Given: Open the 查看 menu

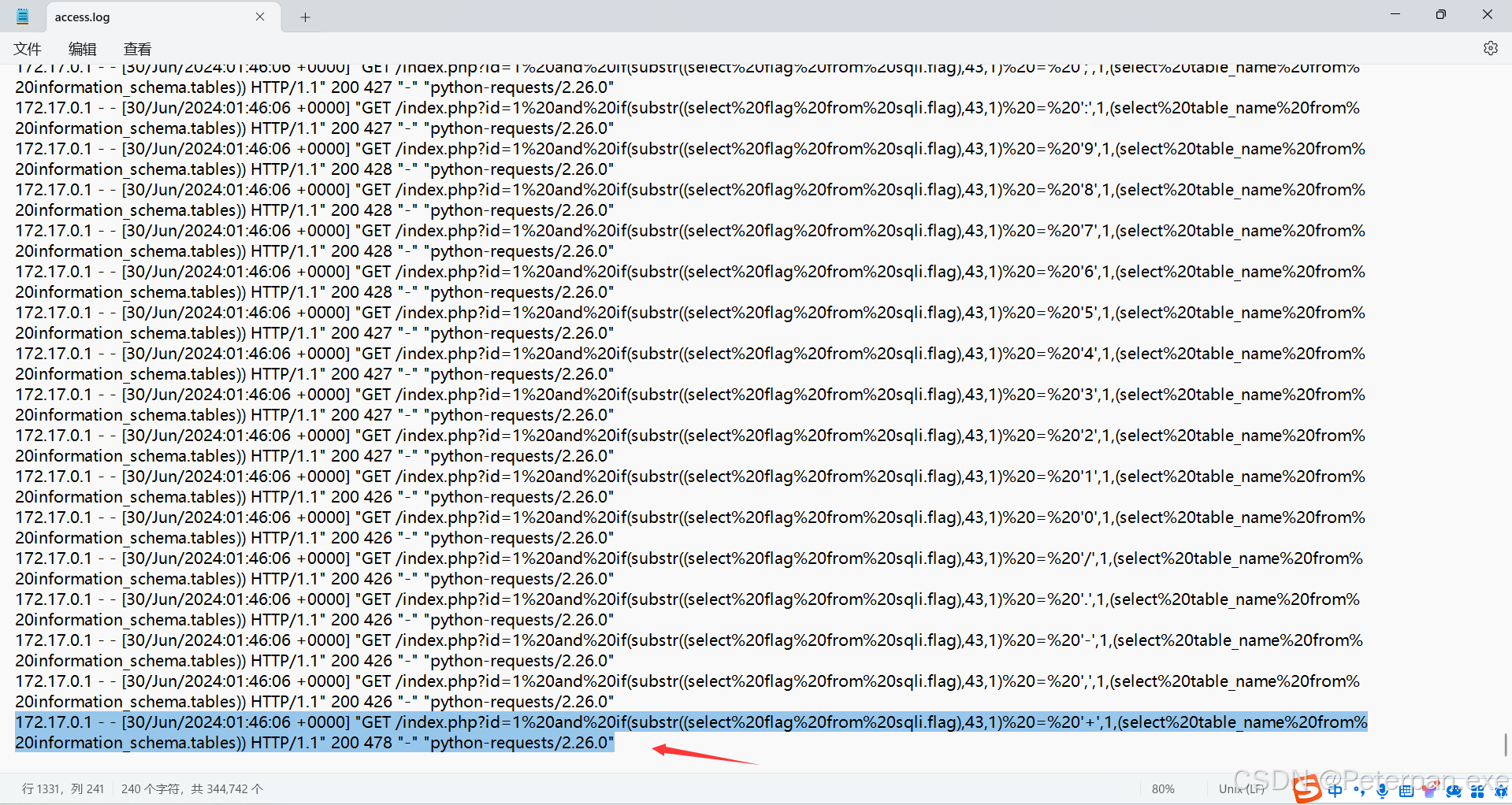Looking at the screenshot, I should (x=137, y=49).
